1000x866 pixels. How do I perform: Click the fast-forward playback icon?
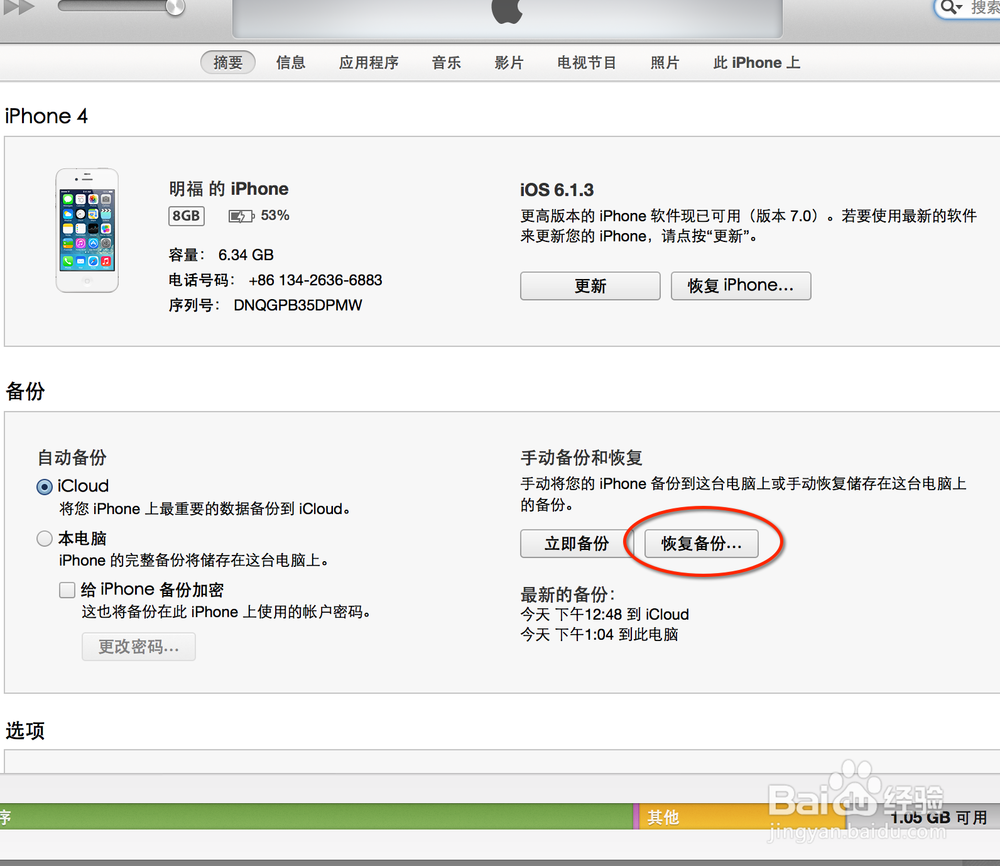click(18, 8)
